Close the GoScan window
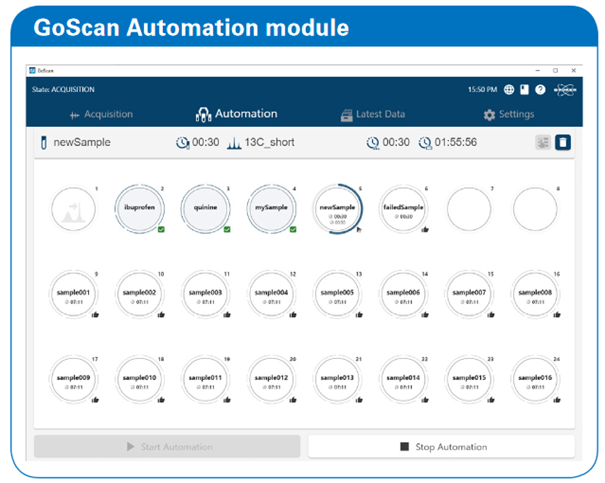The image size is (605, 483). (574, 71)
